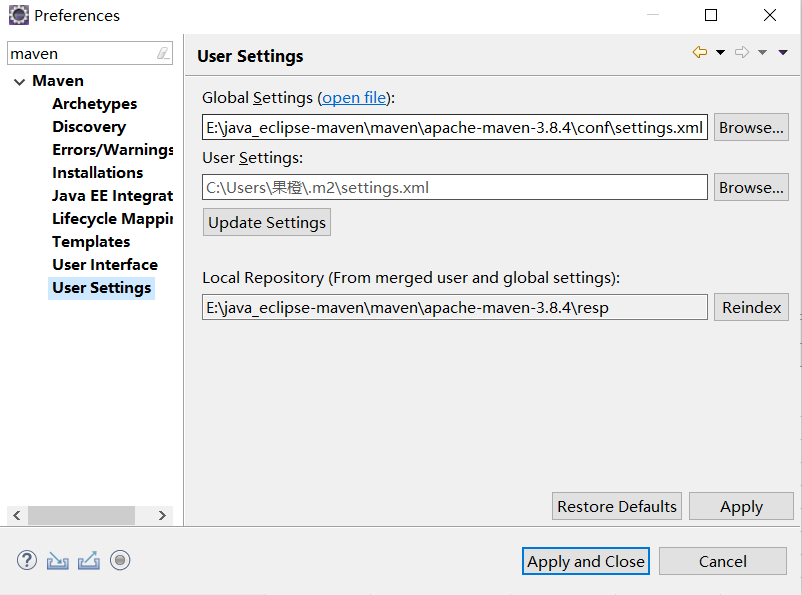Click the Export preferences icon
This screenshot has width=802, height=595.
(x=89, y=561)
